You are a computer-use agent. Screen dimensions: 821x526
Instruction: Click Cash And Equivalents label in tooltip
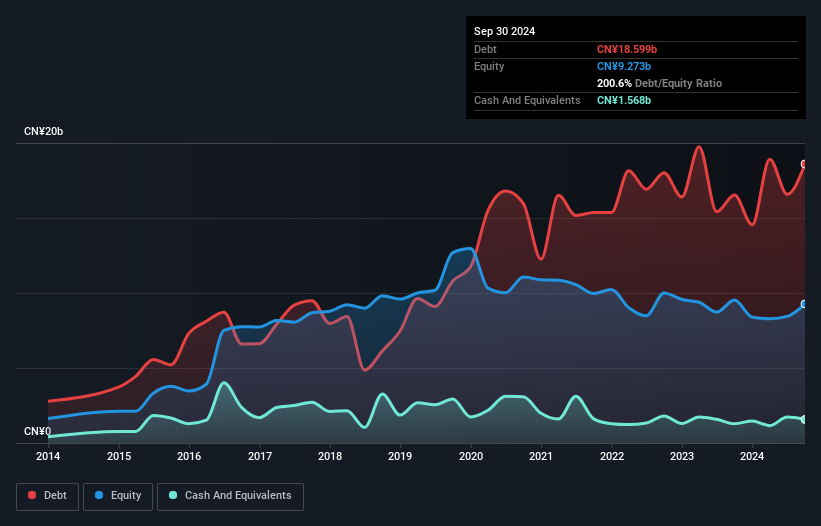click(527, 100)
